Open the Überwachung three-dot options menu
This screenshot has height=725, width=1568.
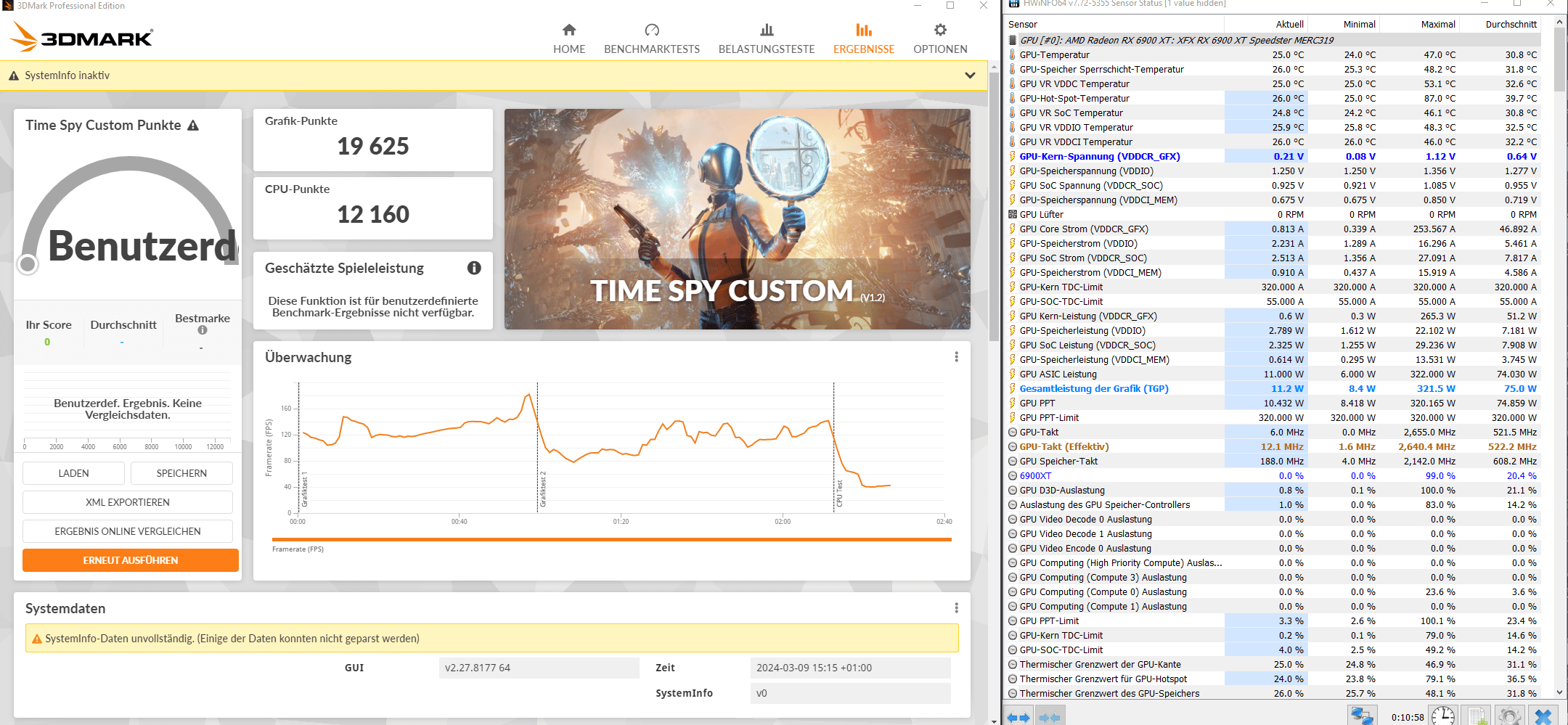956,357
